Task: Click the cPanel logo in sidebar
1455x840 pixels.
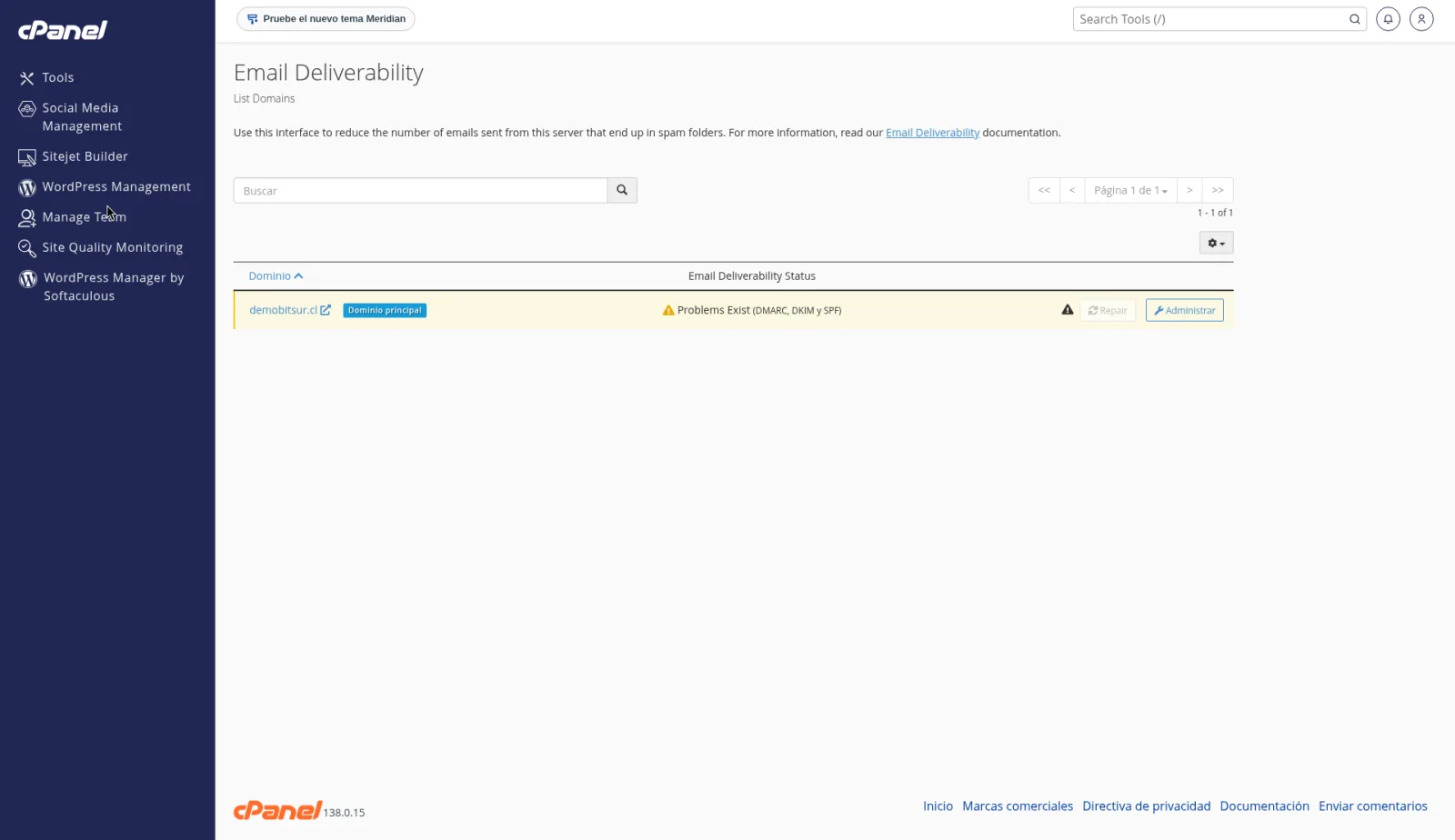Action: (63, 30)
